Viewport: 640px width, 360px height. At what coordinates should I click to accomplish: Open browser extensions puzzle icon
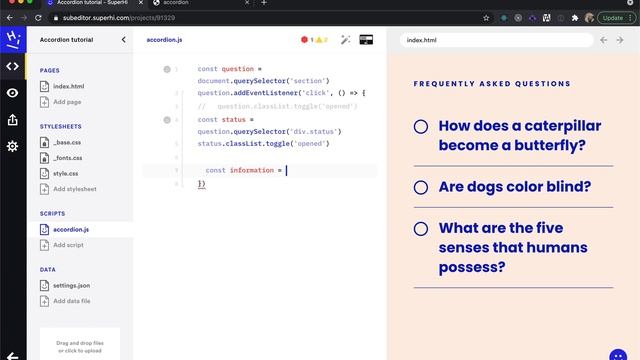pos(575,18)
